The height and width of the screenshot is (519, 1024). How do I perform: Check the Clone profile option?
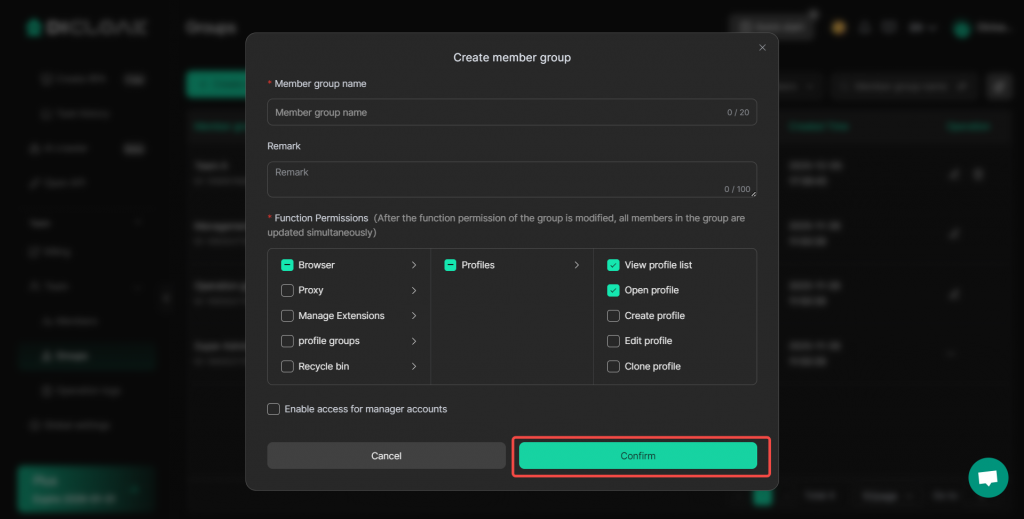click(x=613, y=366)
